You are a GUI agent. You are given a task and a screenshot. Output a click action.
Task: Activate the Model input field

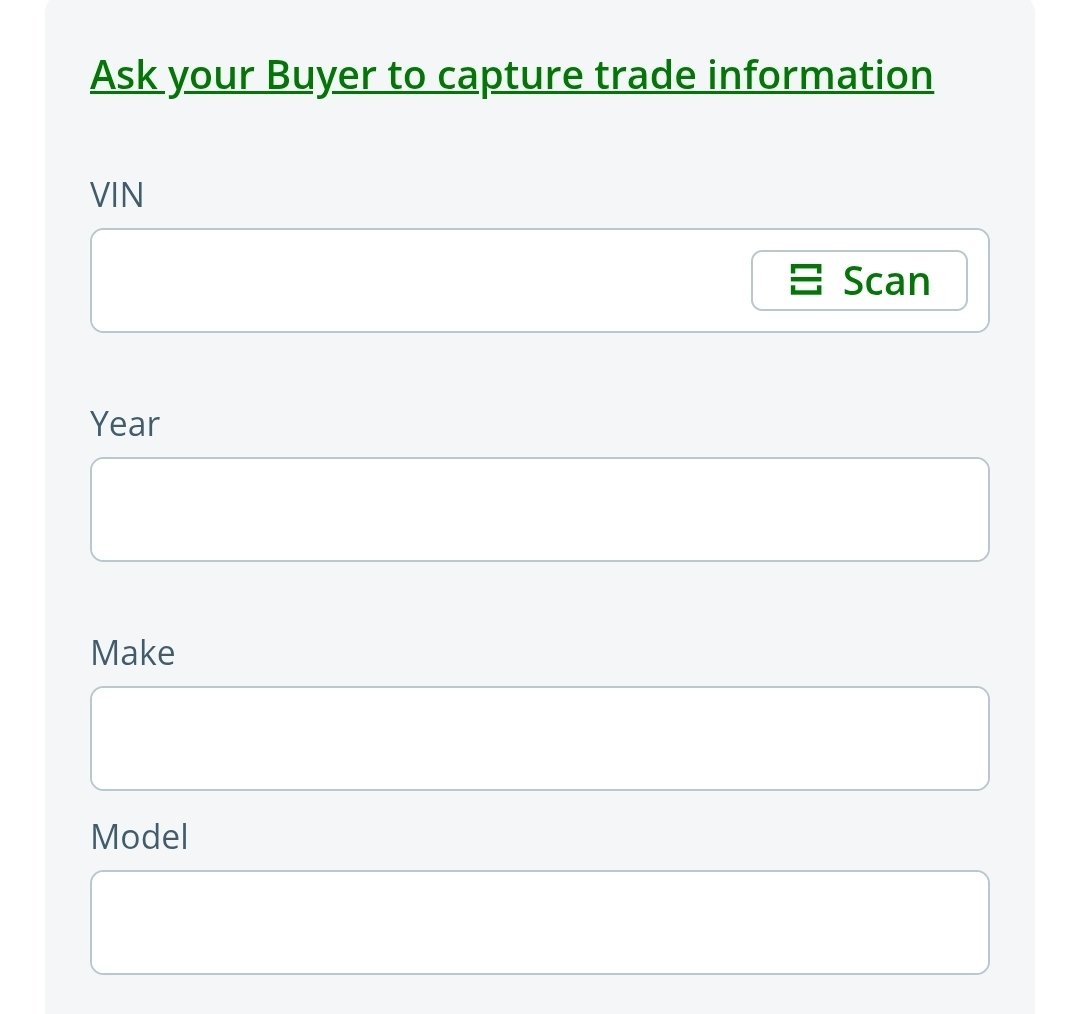(x=539, y=922)
